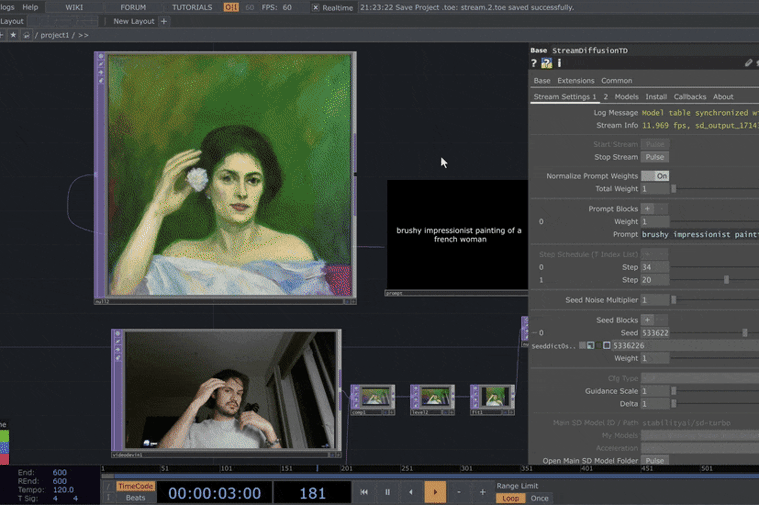Select the level2 node thumbnail
This screenshot has width=759, height=505.
432,399
